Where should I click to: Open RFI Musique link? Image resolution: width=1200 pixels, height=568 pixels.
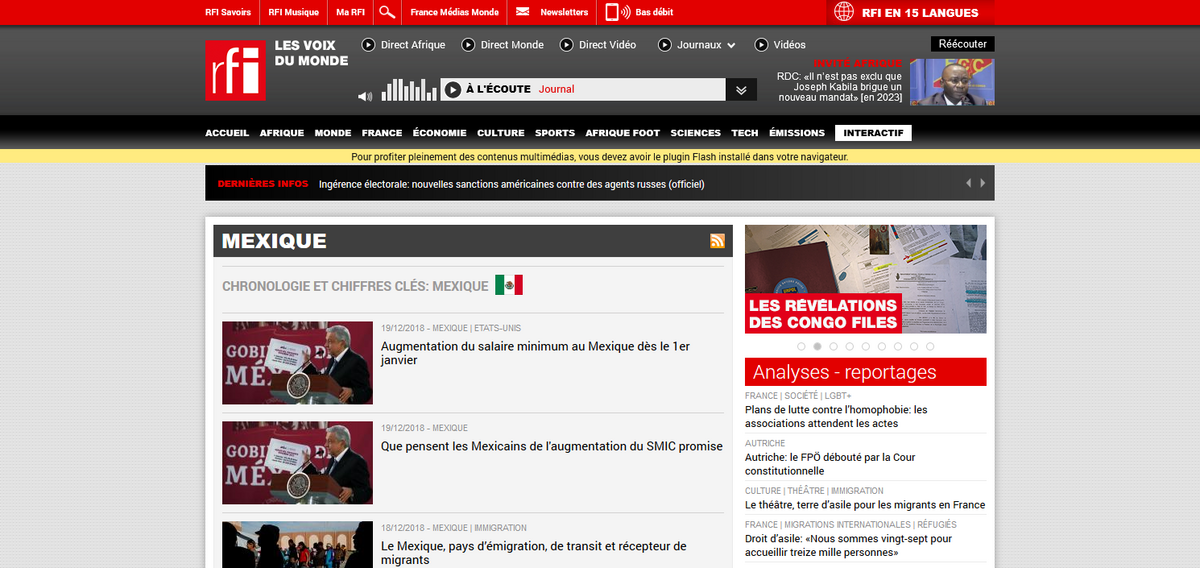294,12
